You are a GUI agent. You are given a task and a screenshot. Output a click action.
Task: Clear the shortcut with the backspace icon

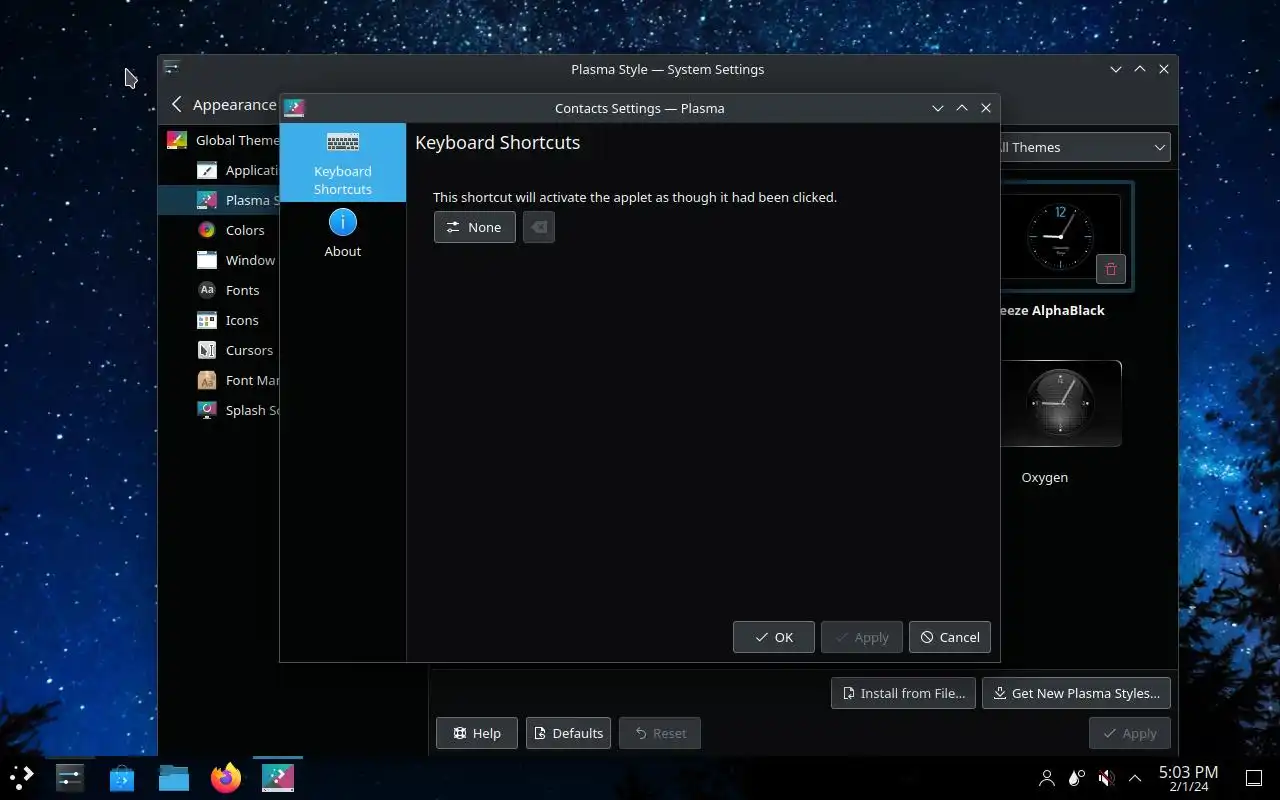point(539,227)
